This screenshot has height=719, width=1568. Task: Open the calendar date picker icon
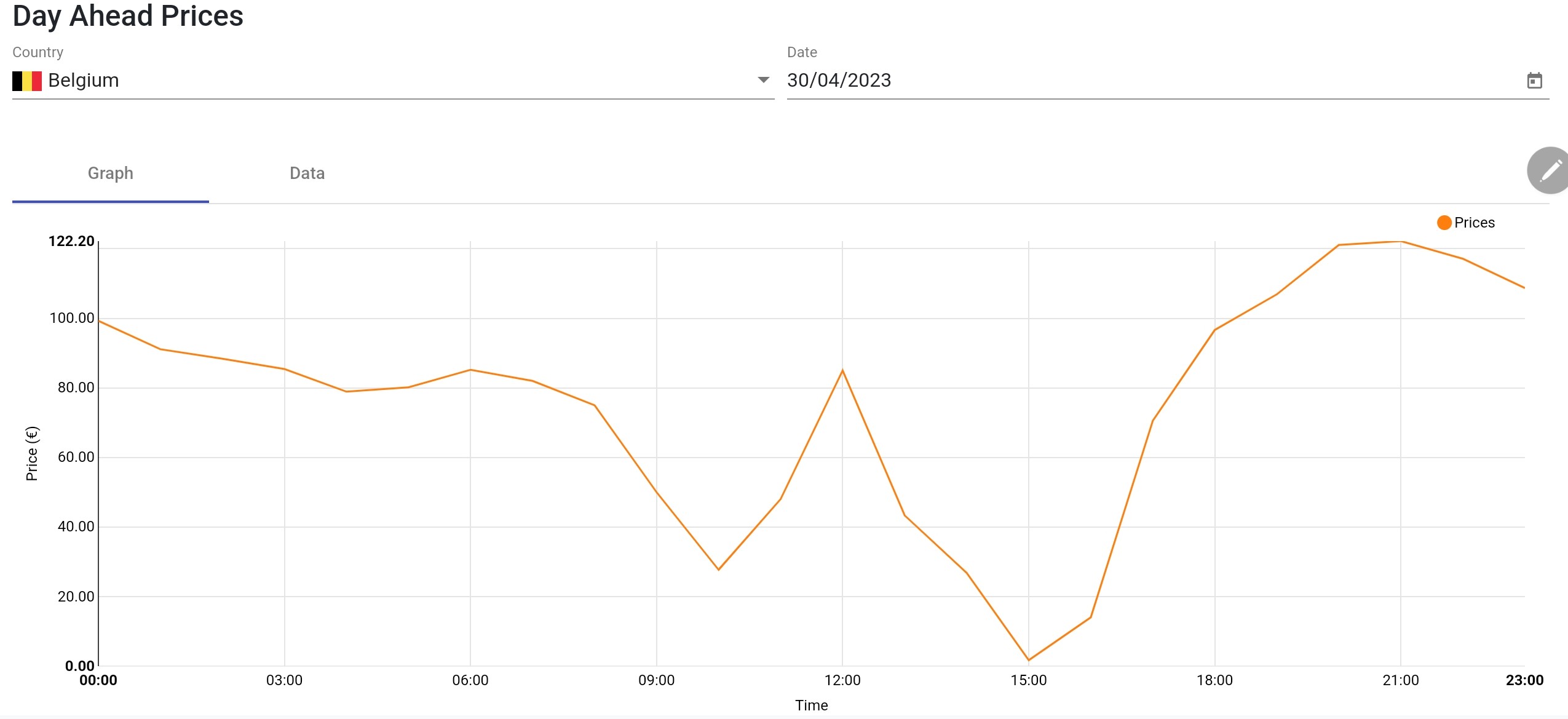(x=1534, y=81)
